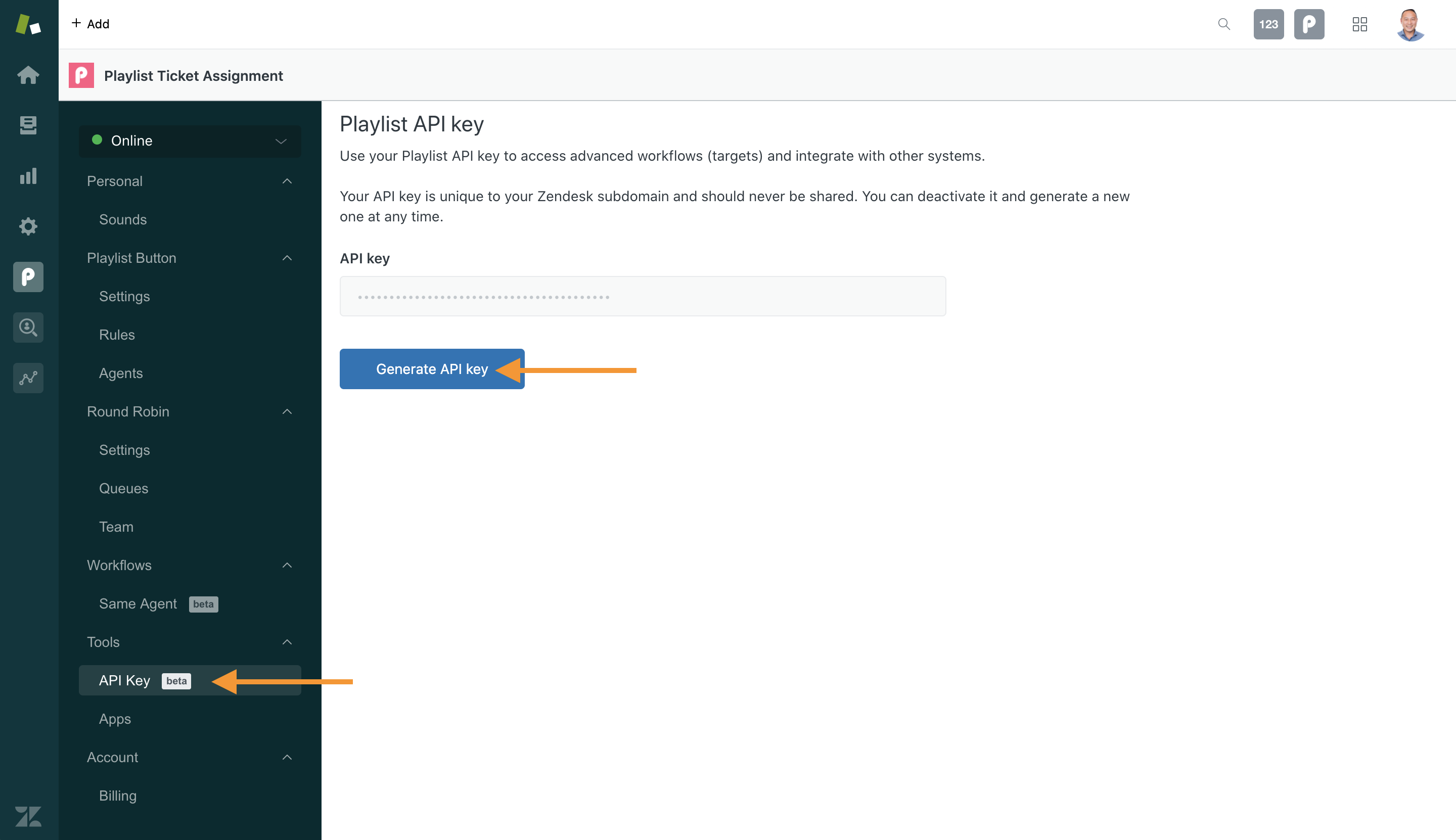Click the grid/apps icon in top bar
Viewport: 1456px width, 840px height.
(x=1360, y=24)
